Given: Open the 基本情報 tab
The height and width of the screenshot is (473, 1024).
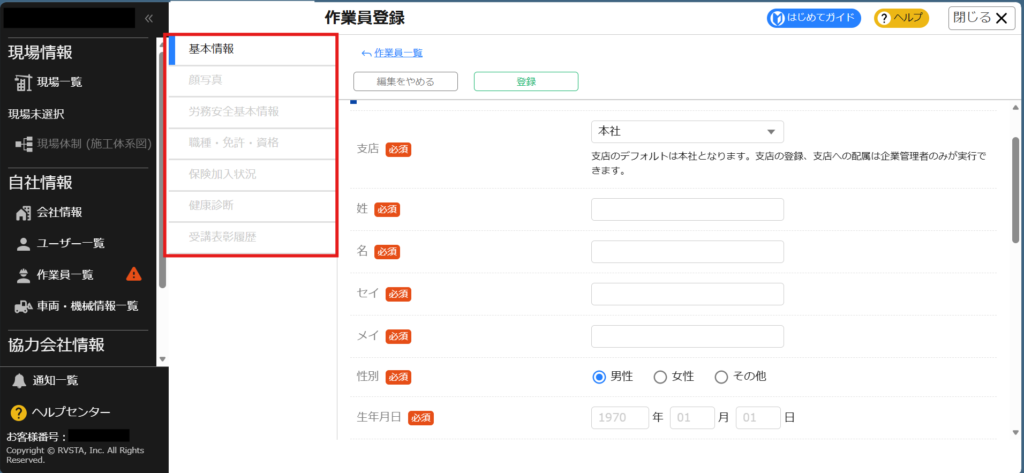Looking at the screenshot, I should point(253,49).
